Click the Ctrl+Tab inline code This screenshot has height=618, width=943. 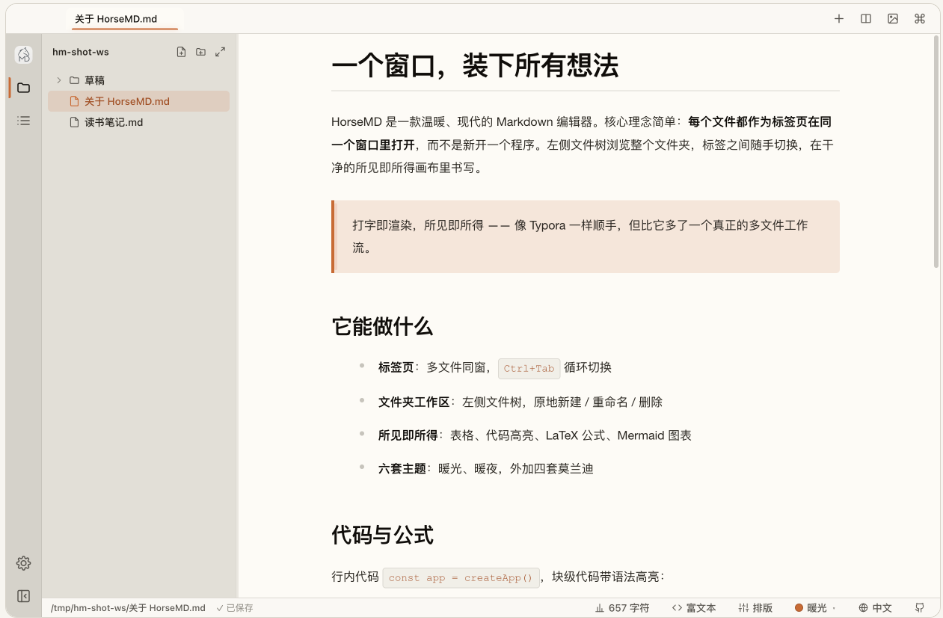tap(529, 368)
